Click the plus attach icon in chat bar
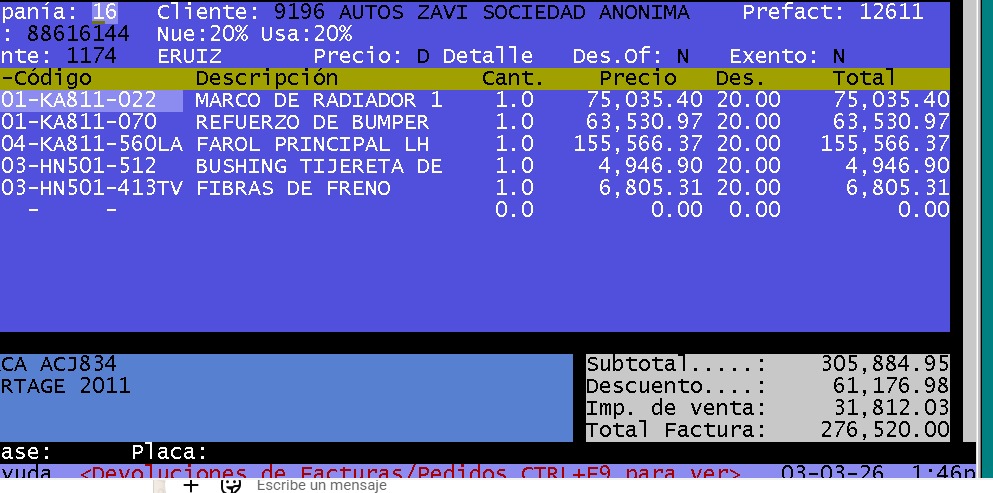The height and width of the screenshot is (493, 993). (x=191, y=485)
